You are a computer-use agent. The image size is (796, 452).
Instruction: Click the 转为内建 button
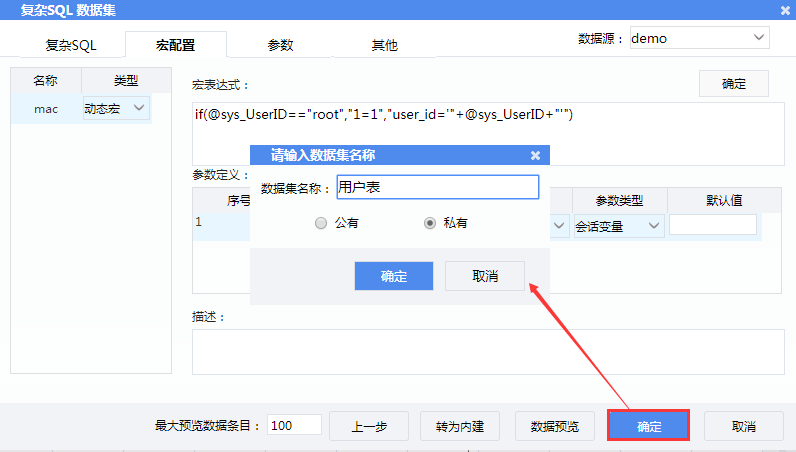(x=460, y=426)
